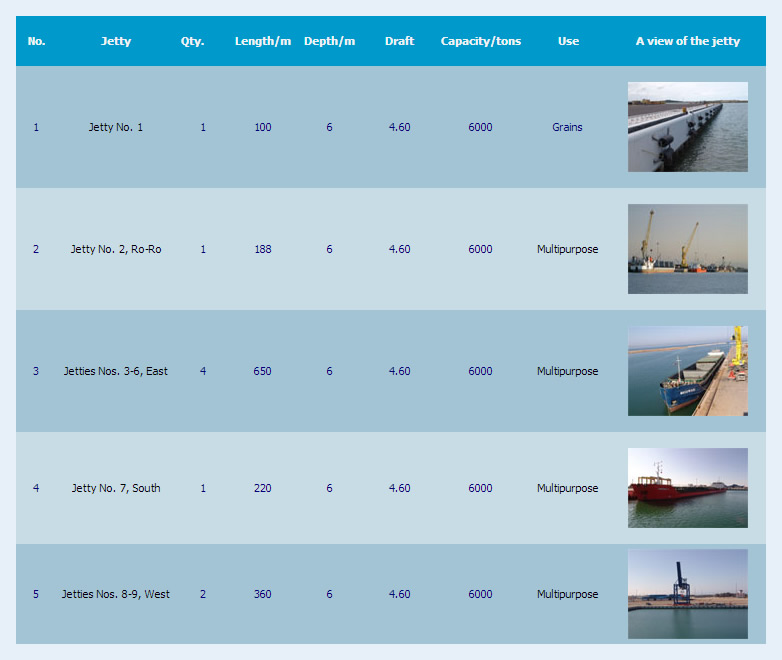
Task: Click the 'Capacity/tons' column header
Action: click(481, 41)
